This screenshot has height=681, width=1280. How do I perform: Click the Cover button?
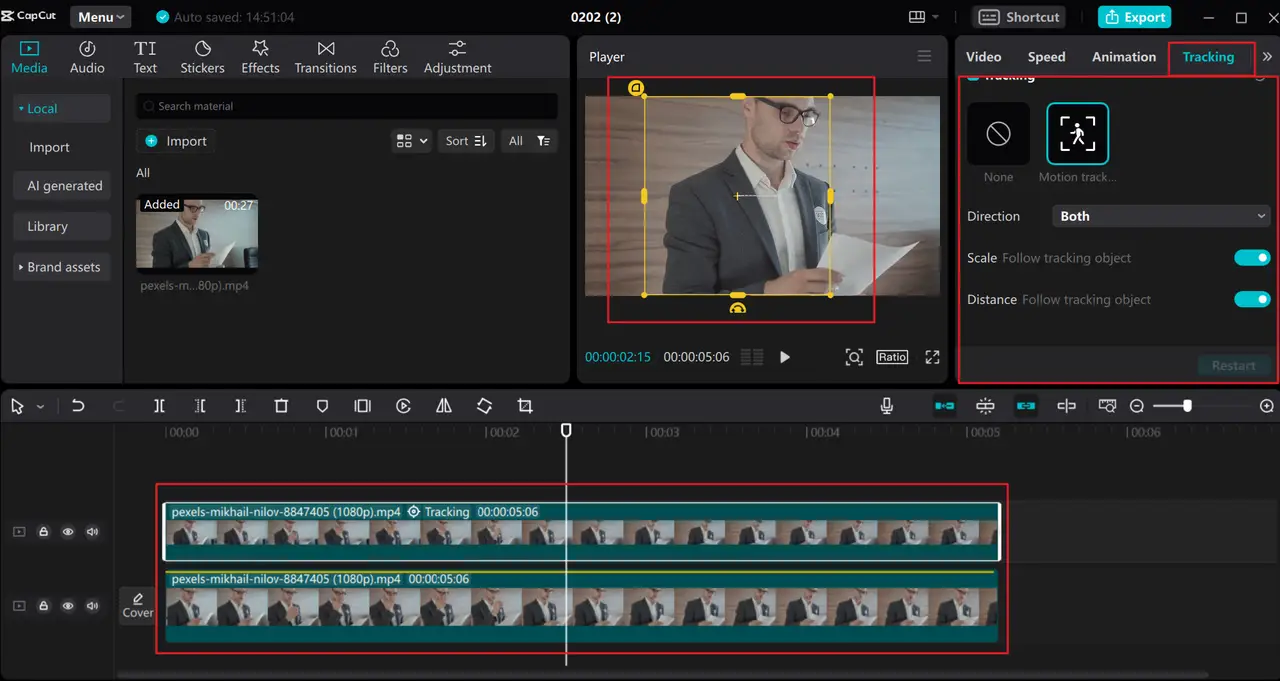click(x=138, y=605)
